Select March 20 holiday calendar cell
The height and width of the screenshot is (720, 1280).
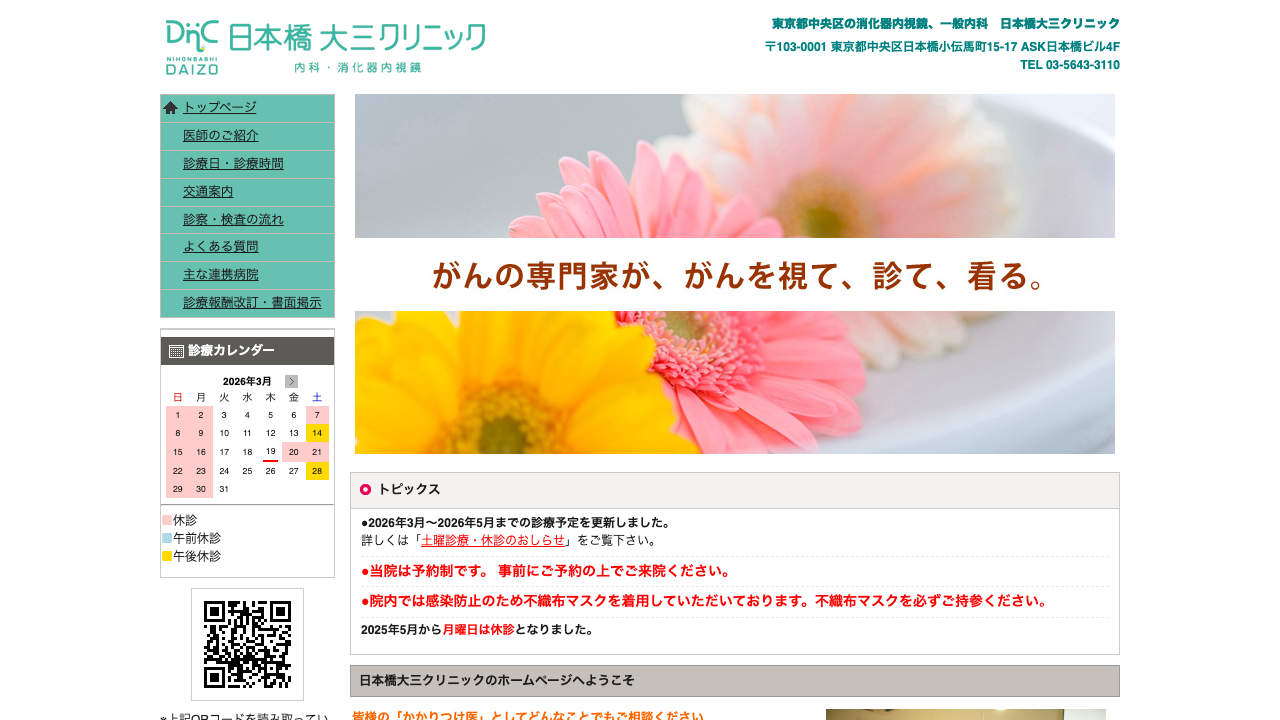(x=294, y=452)
